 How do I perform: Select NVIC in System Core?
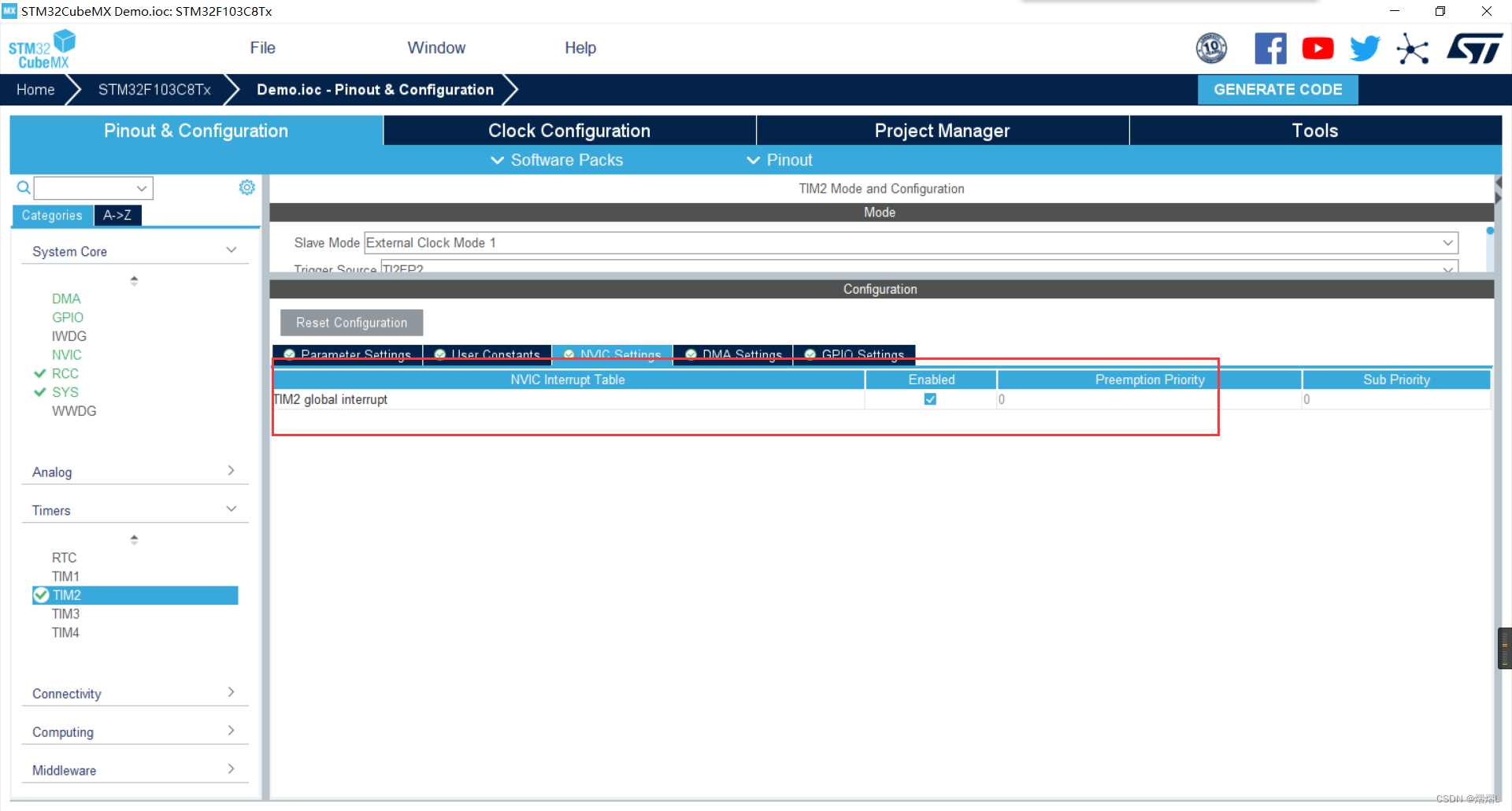click(x=67, y=355)
